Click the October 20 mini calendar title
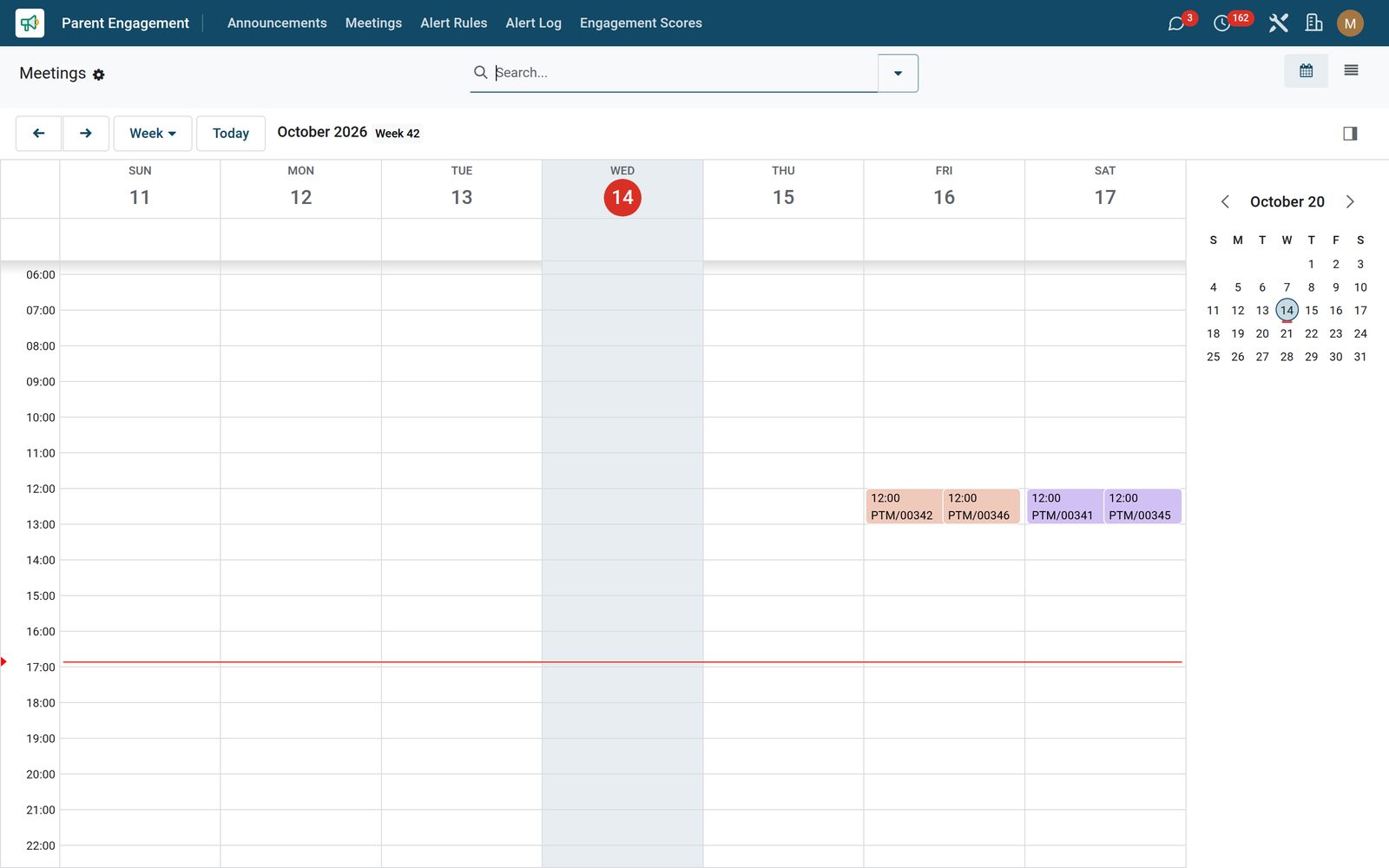Image resolution: width=1389 pixels, height=868 pixels. coord(1287,202)
